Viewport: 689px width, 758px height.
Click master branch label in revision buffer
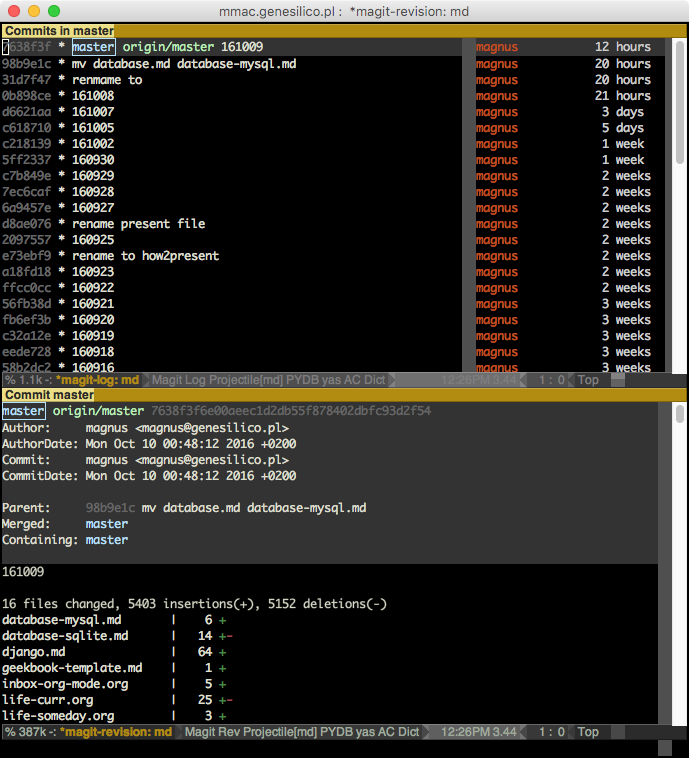(23, 411)
